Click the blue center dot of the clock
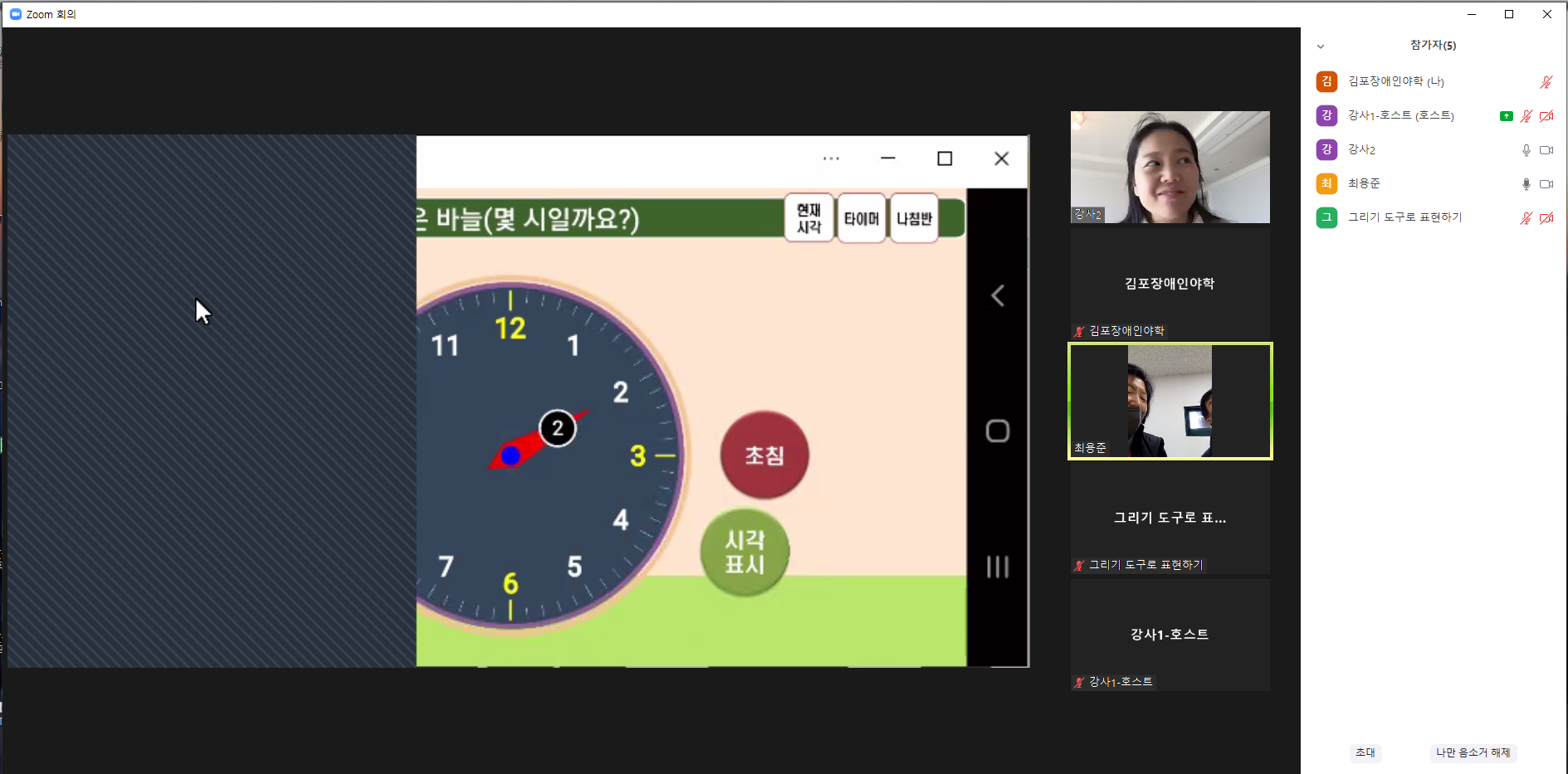The image size is (1568, 774). (x=510, y=455)
